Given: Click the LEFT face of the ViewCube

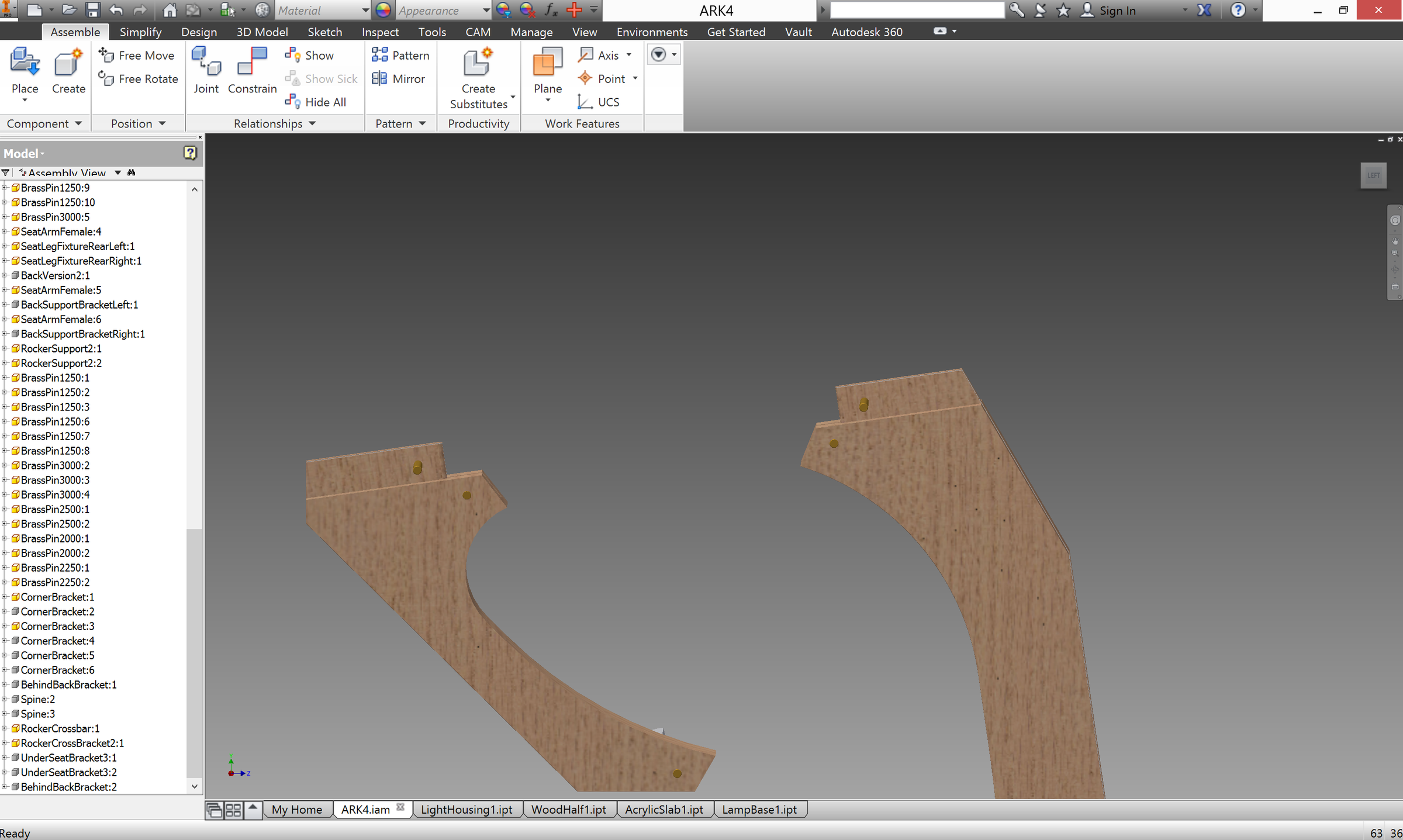Looking at the screenshot, I should point(1373,175).
